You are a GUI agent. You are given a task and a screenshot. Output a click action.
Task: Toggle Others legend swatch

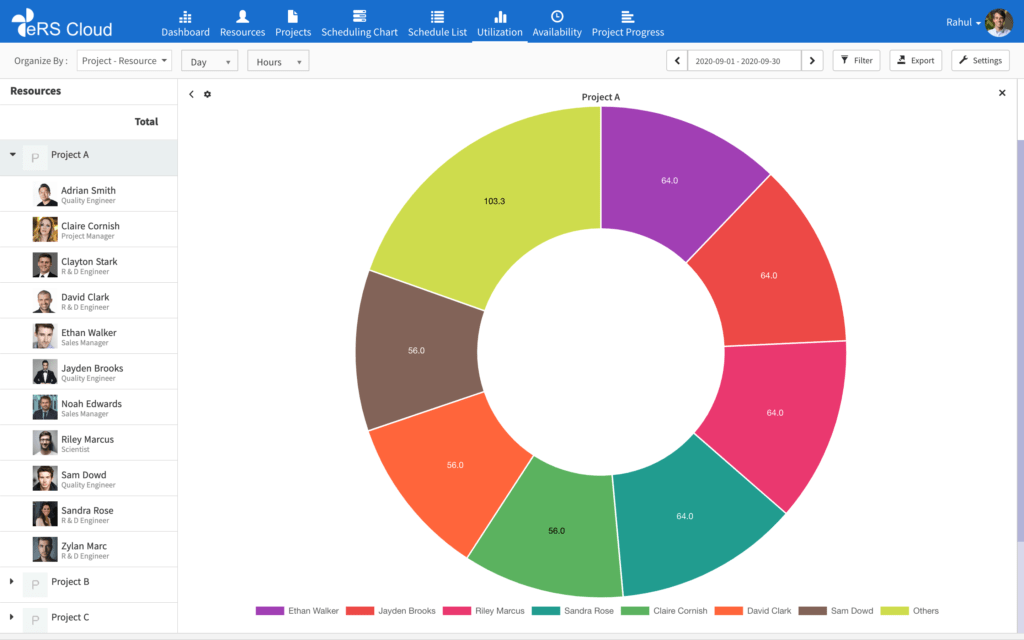895,611
